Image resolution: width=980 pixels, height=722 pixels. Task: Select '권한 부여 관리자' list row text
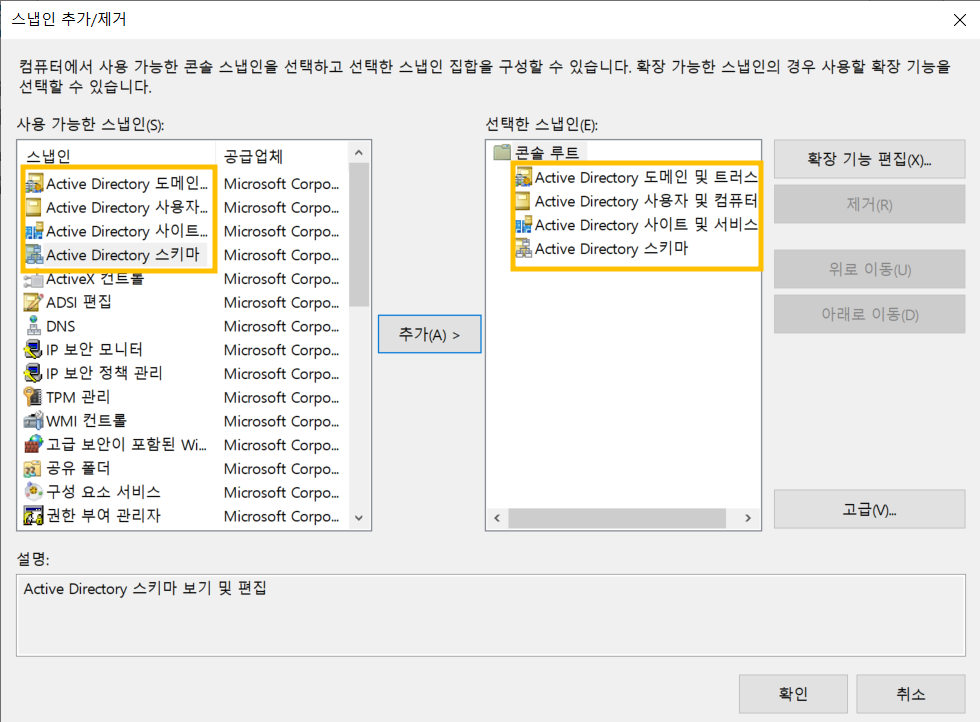pyautogui.click(x=103, y=516)
